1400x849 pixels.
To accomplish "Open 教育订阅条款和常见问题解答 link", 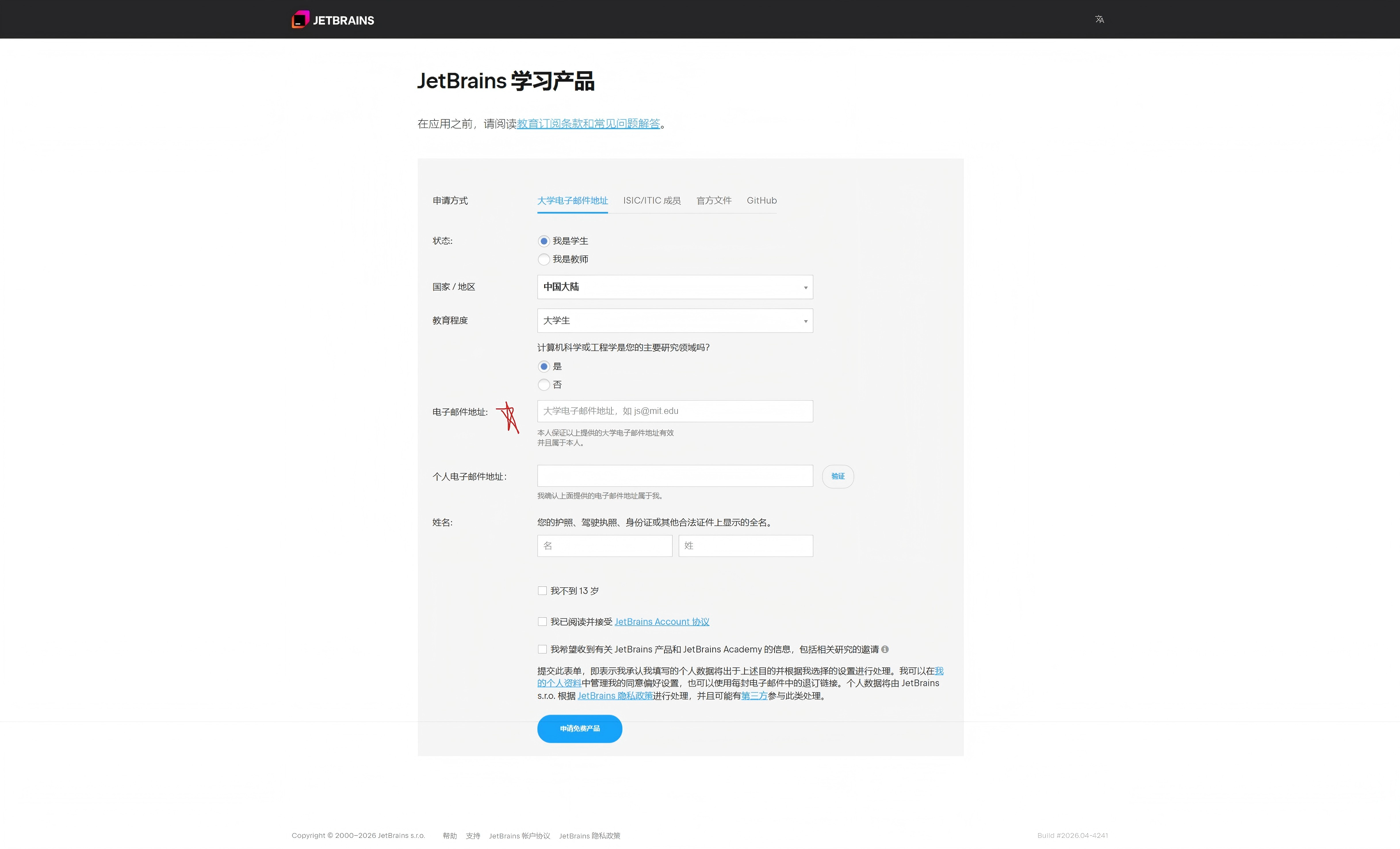I will pos(588,124).
